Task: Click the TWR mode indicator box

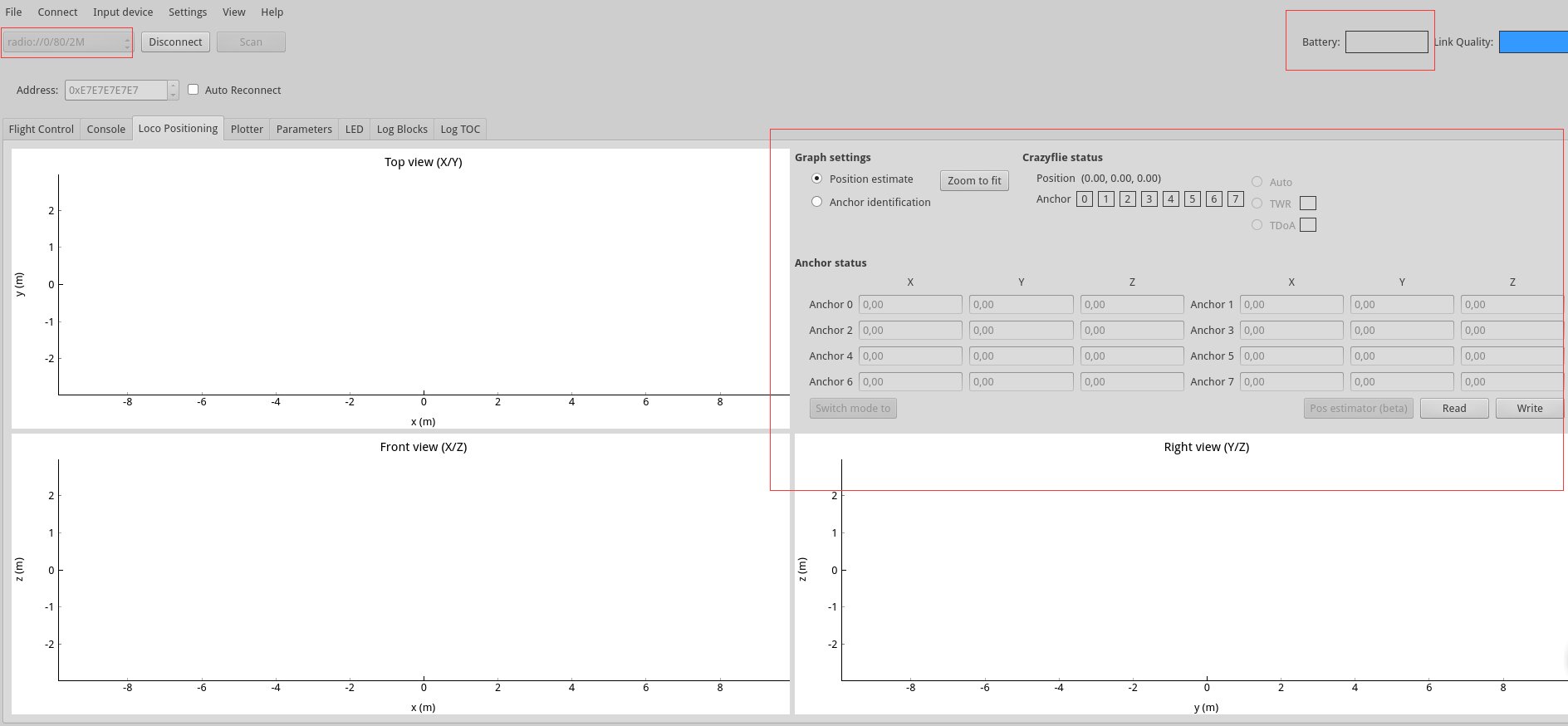Action: click(1307, 204)
